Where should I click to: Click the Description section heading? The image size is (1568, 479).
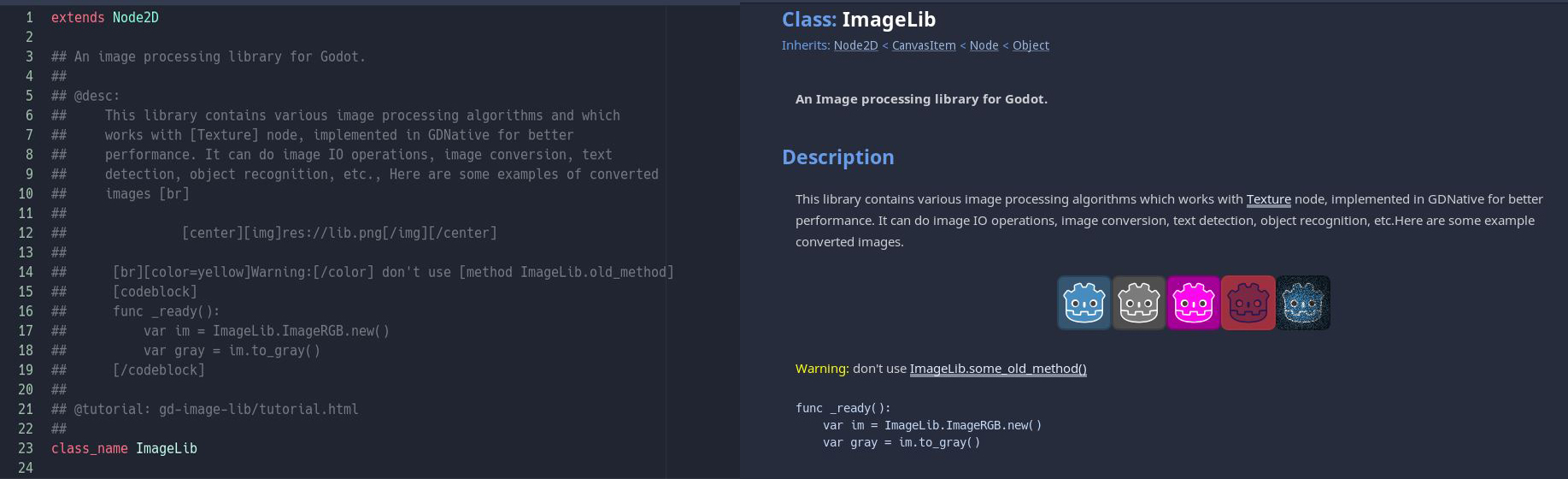[x=837, y=157]
